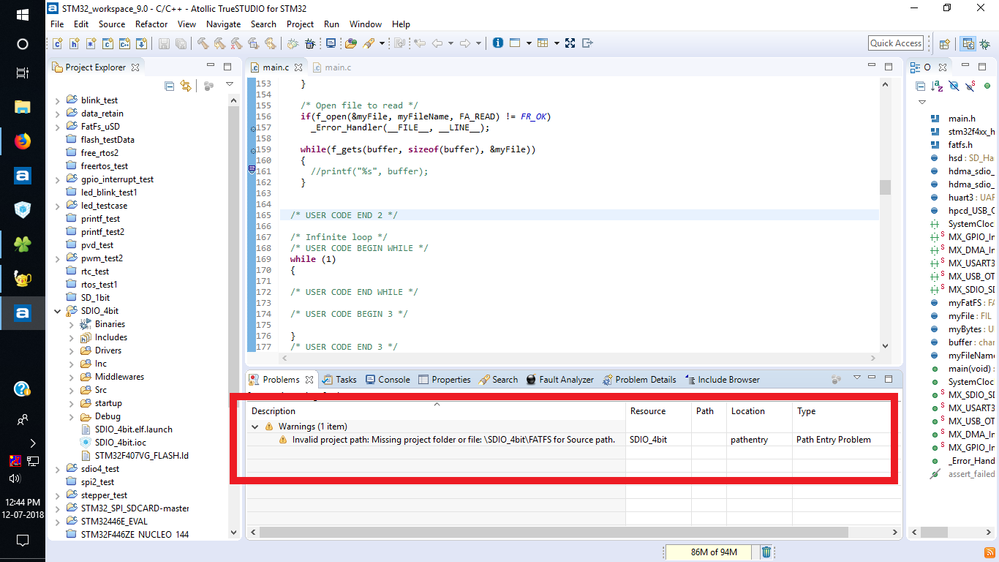Switch to the Fault Analyzer tab

click(559, 380)
